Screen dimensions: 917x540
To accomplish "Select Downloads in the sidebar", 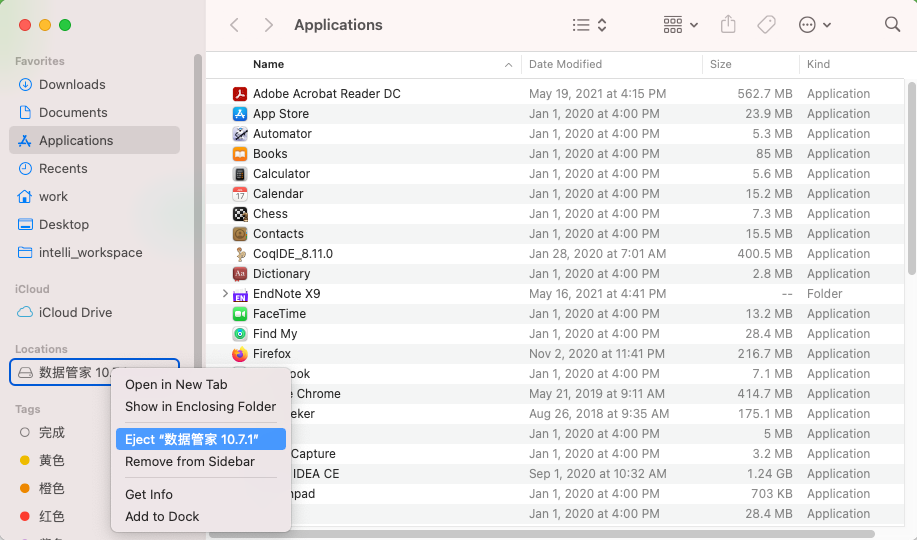I will pos(94,84).
